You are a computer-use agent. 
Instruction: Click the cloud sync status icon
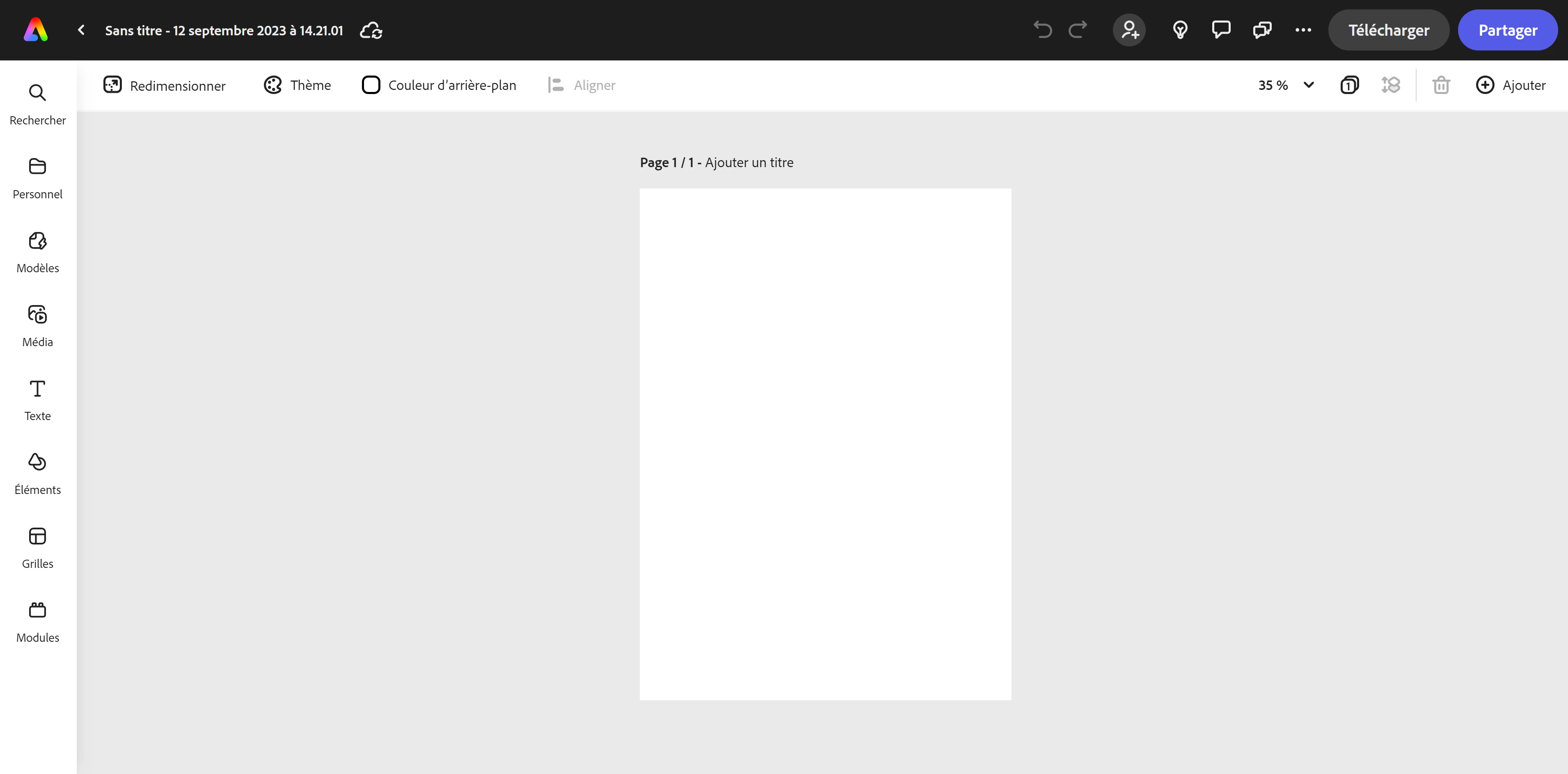(x=371, y=30)
